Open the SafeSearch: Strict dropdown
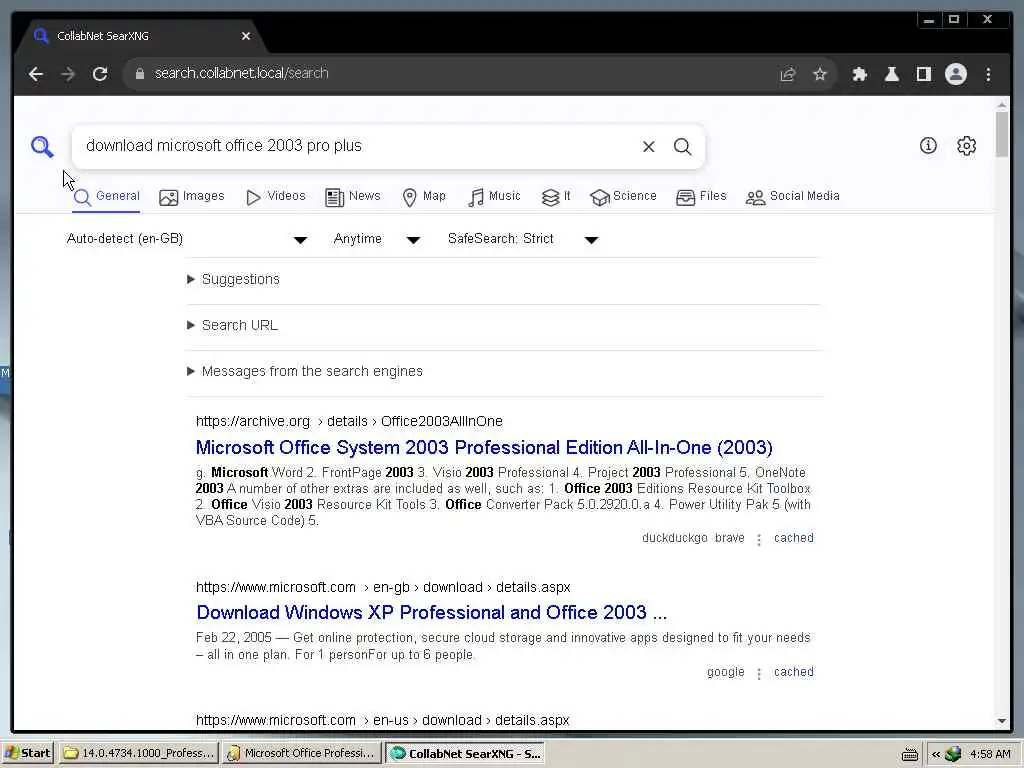The height and width of the screenshot is (768, 1024). tap(523, 239)
